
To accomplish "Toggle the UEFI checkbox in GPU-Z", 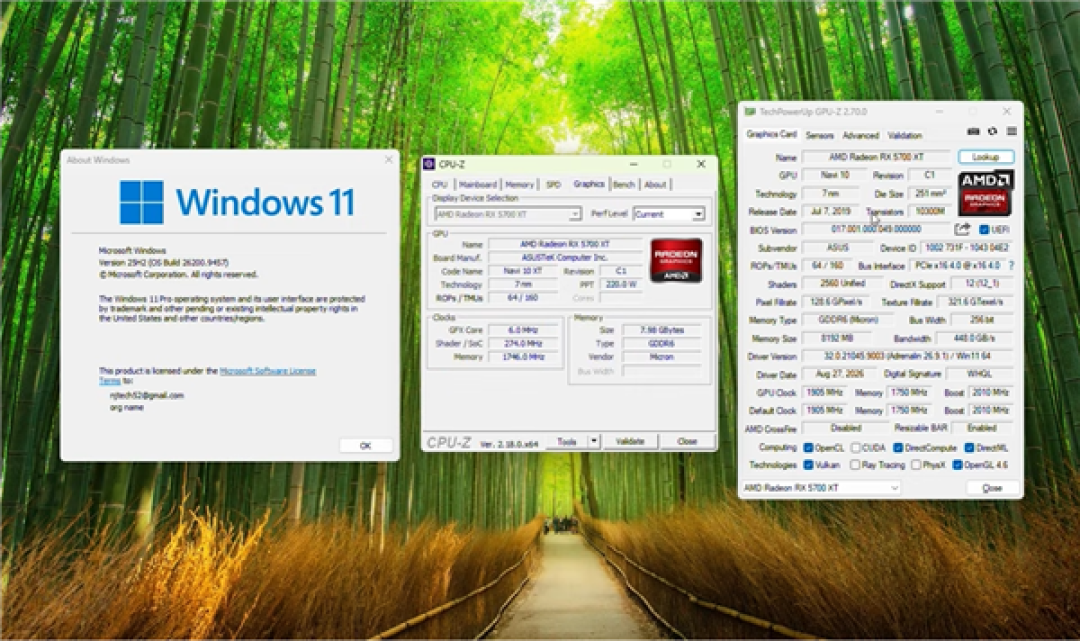I will coord(984,229).
